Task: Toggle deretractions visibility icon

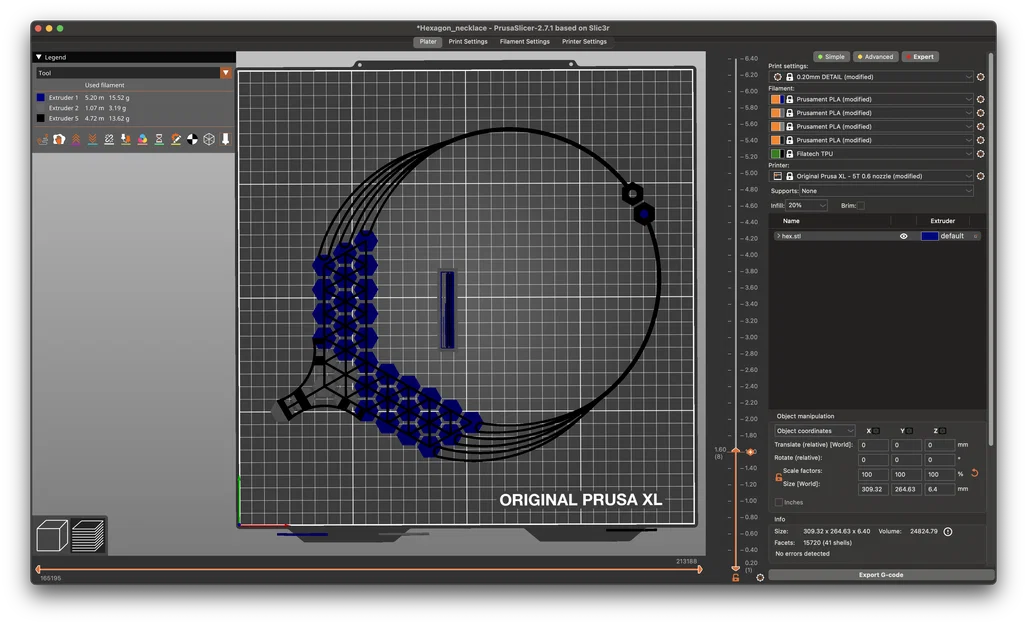Action: [x=92, y=140]
